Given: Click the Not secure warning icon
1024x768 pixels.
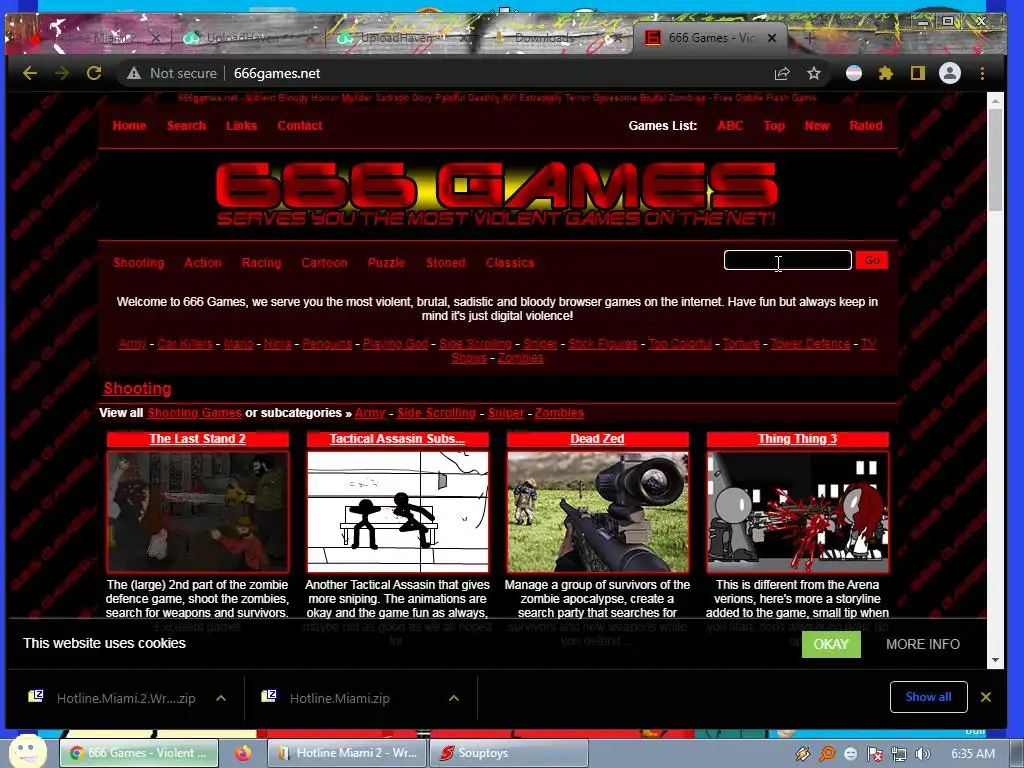Looking at the screenshot, I should click(134, 73).
